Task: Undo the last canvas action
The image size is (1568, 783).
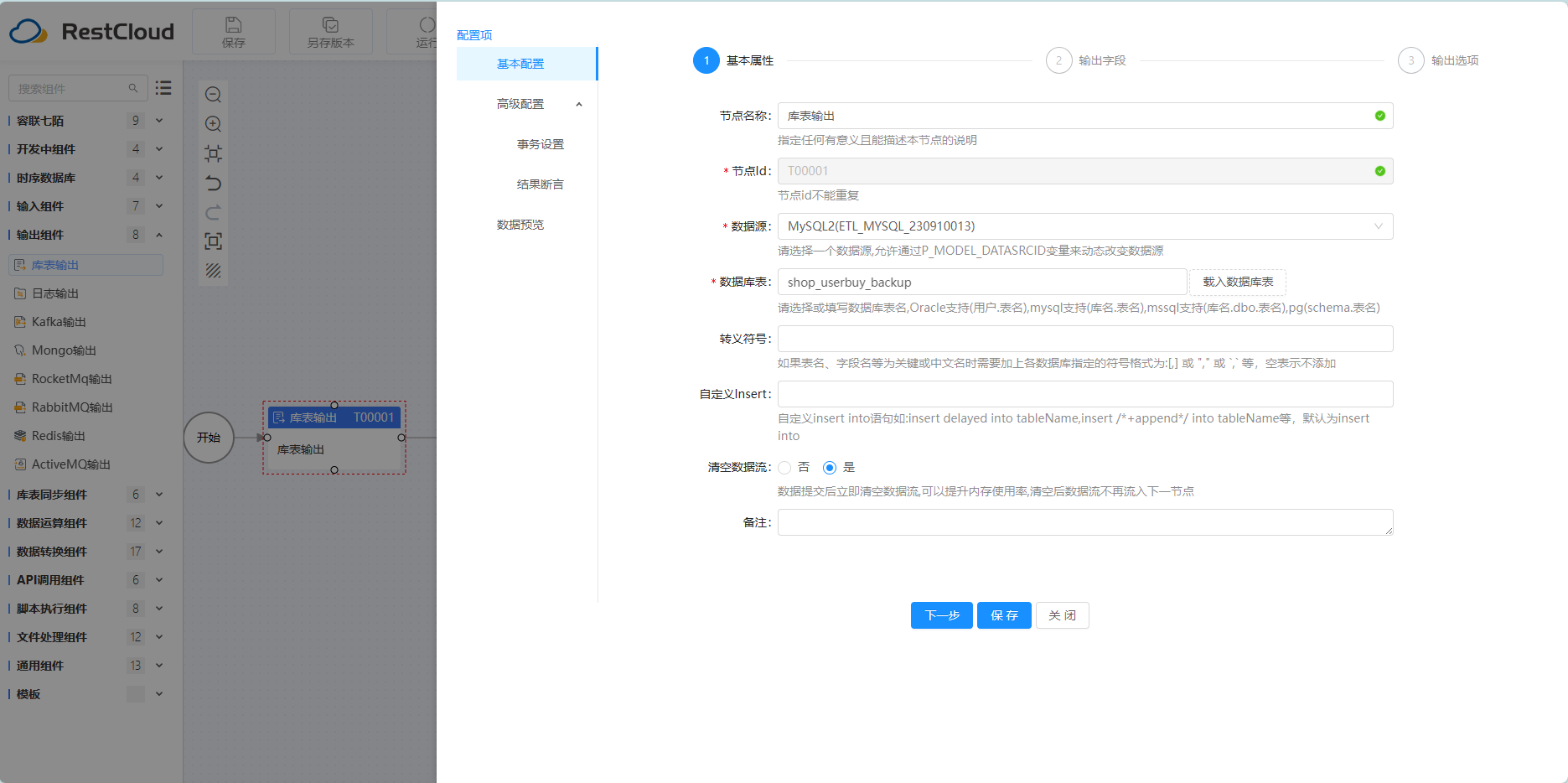Action: point(214,183)
